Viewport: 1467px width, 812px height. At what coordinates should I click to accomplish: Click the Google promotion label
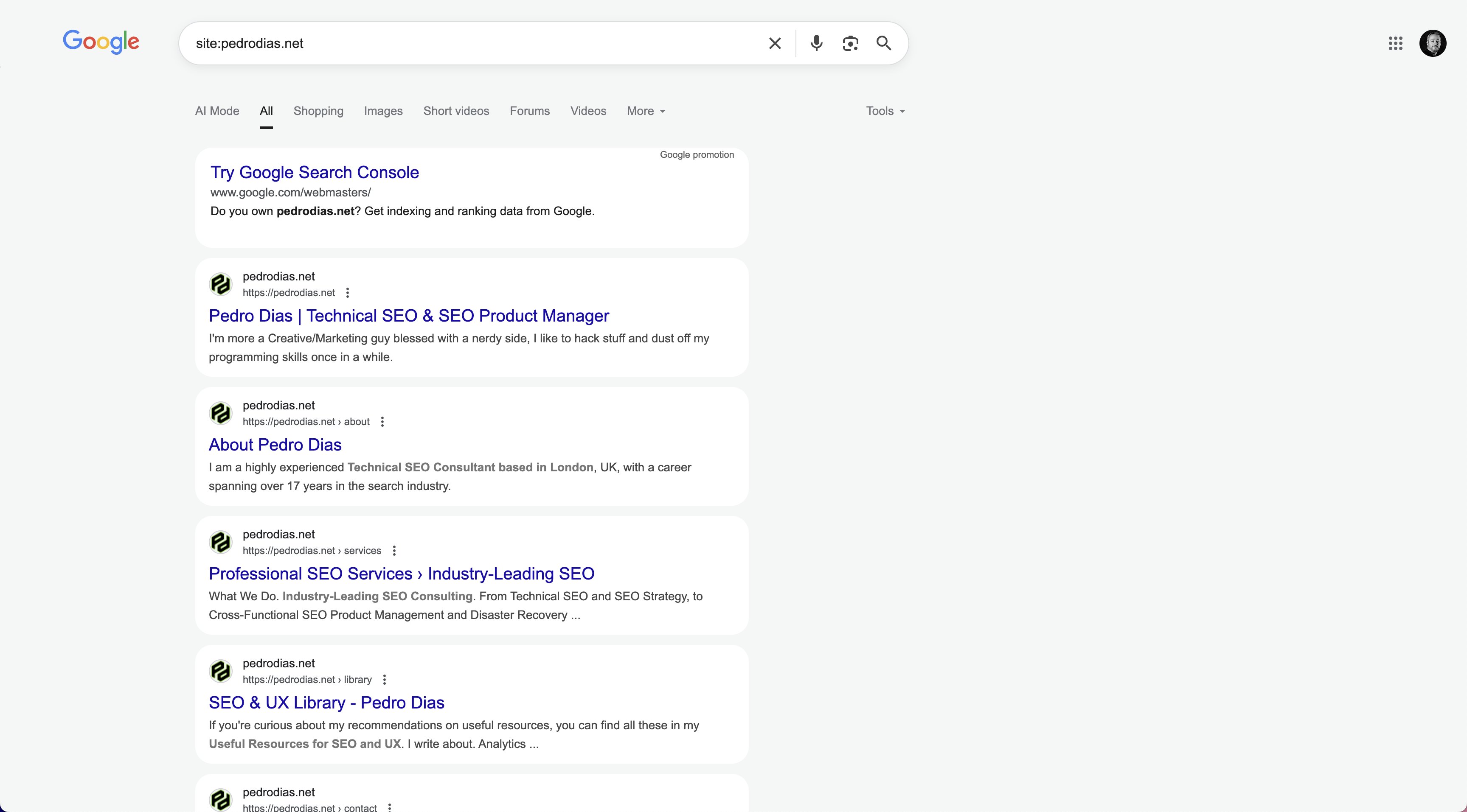tap(697, 155)
